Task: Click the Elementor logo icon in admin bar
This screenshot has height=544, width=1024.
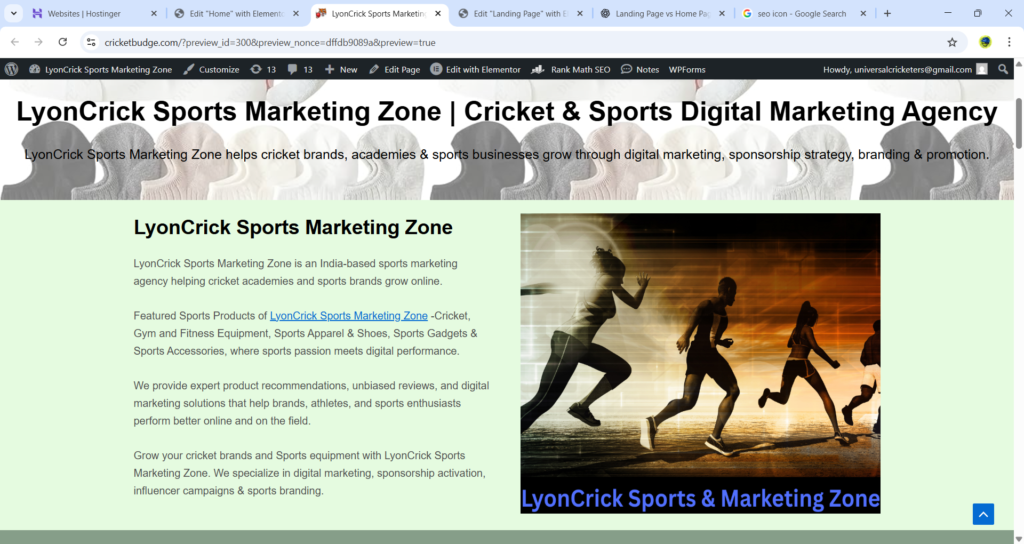Action: point(436,69)
